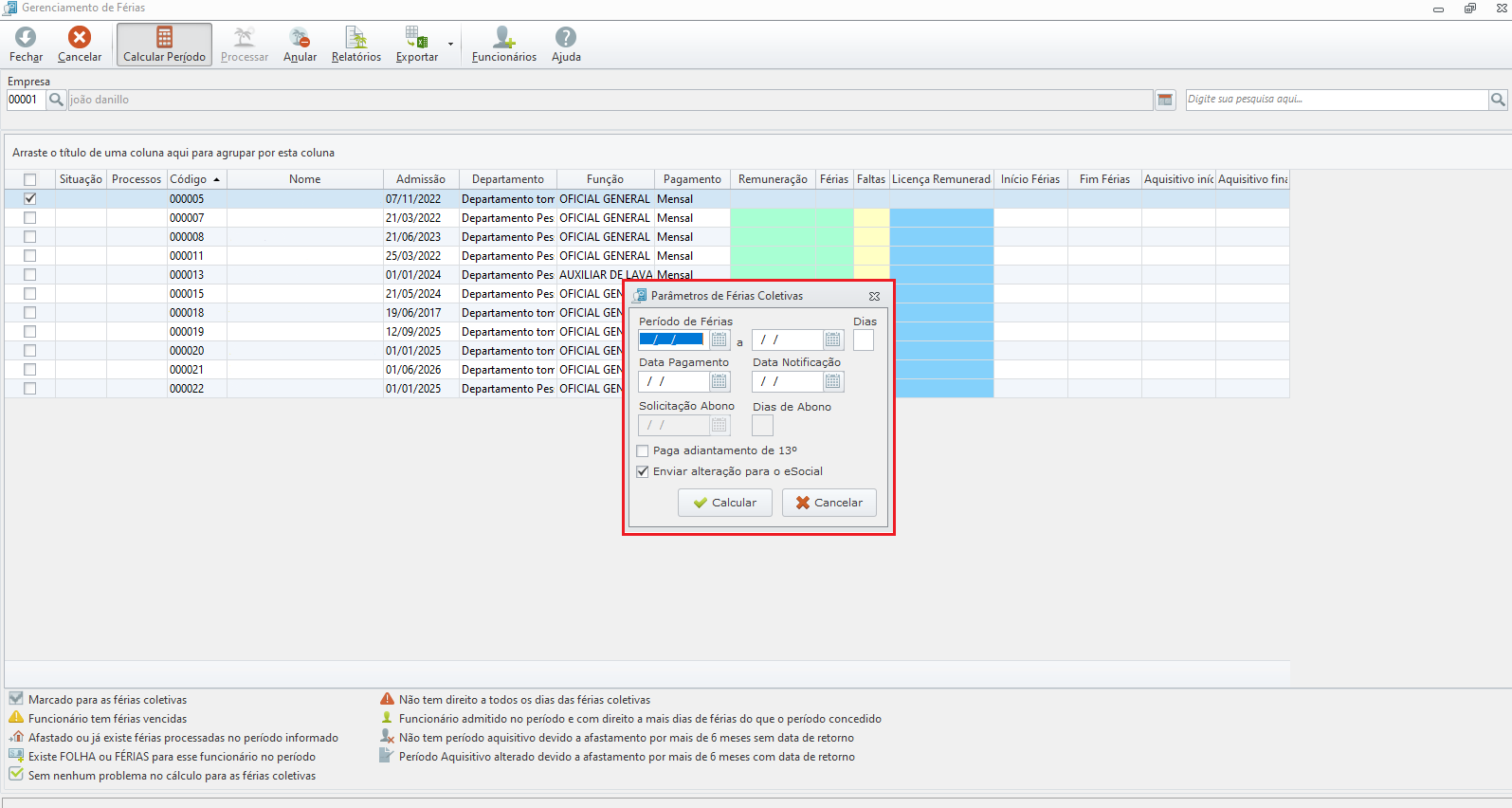
Task: Click the Fechar toolbar icon
Action: pos(26,38)
